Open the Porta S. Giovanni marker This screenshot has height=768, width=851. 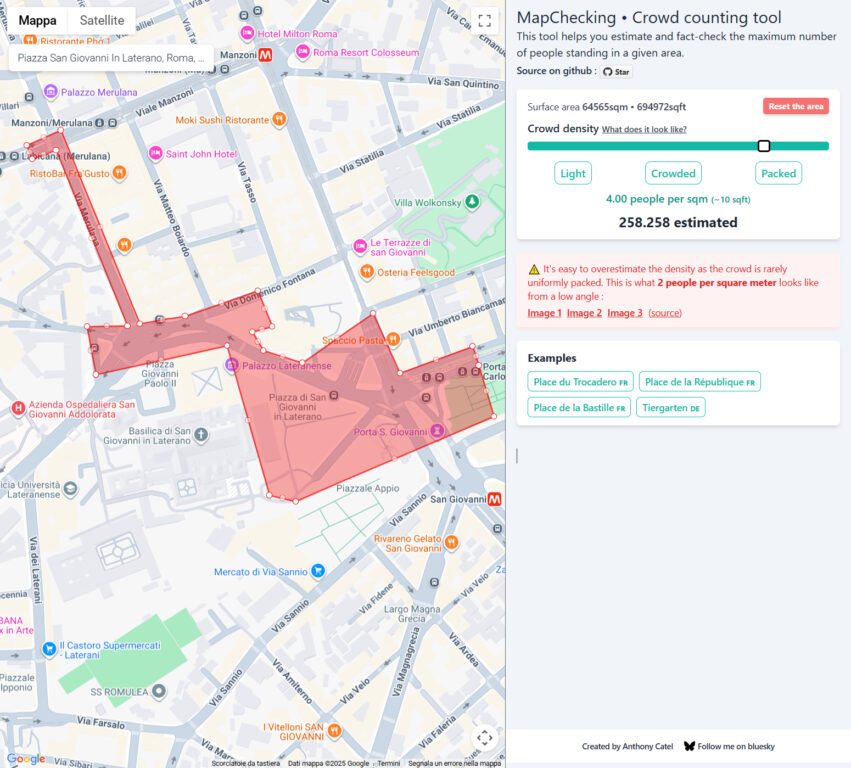pos(437,431)
